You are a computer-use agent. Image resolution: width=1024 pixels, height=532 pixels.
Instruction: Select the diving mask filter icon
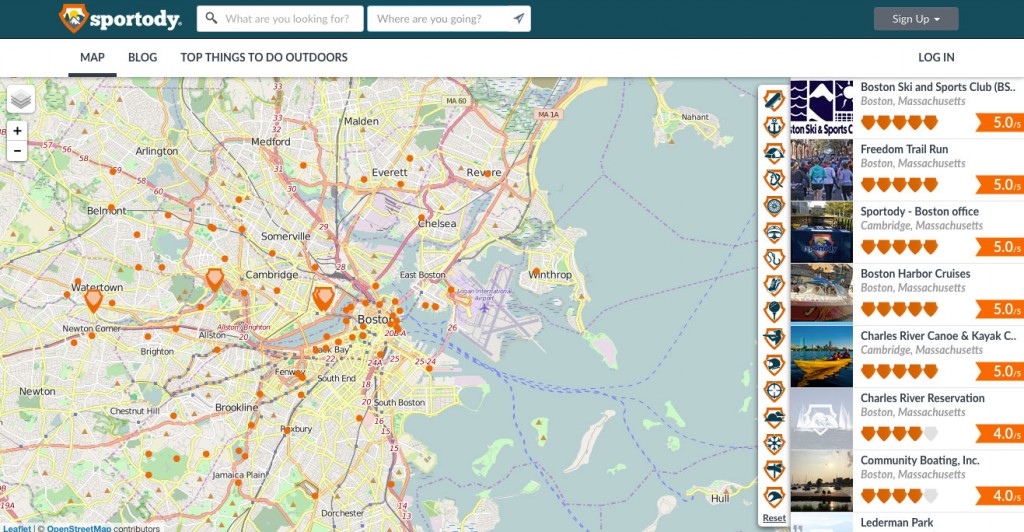[774, 232]
